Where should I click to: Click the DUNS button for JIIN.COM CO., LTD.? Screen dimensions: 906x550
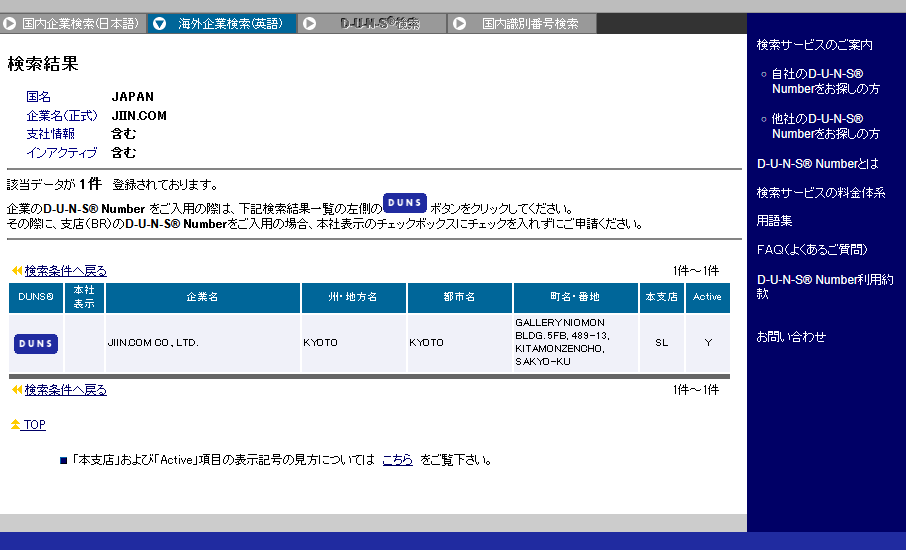(36, 343)
